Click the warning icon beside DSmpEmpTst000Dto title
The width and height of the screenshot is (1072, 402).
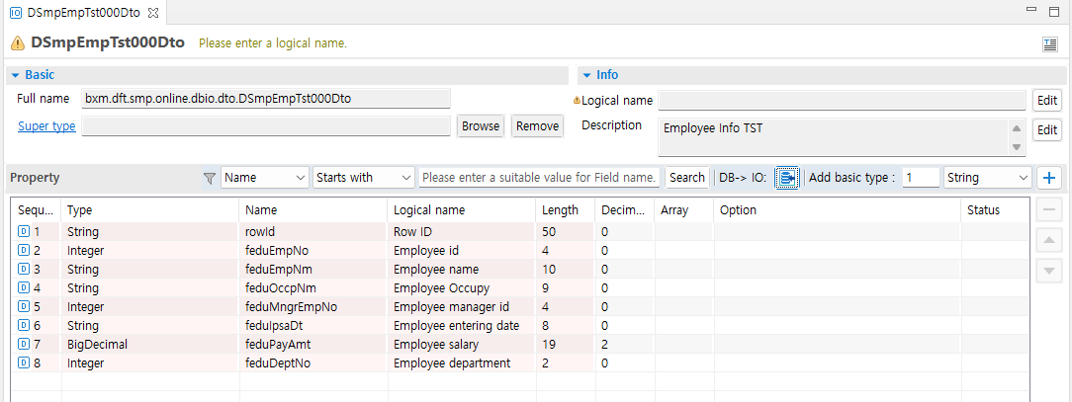click(x=18, y=44)
